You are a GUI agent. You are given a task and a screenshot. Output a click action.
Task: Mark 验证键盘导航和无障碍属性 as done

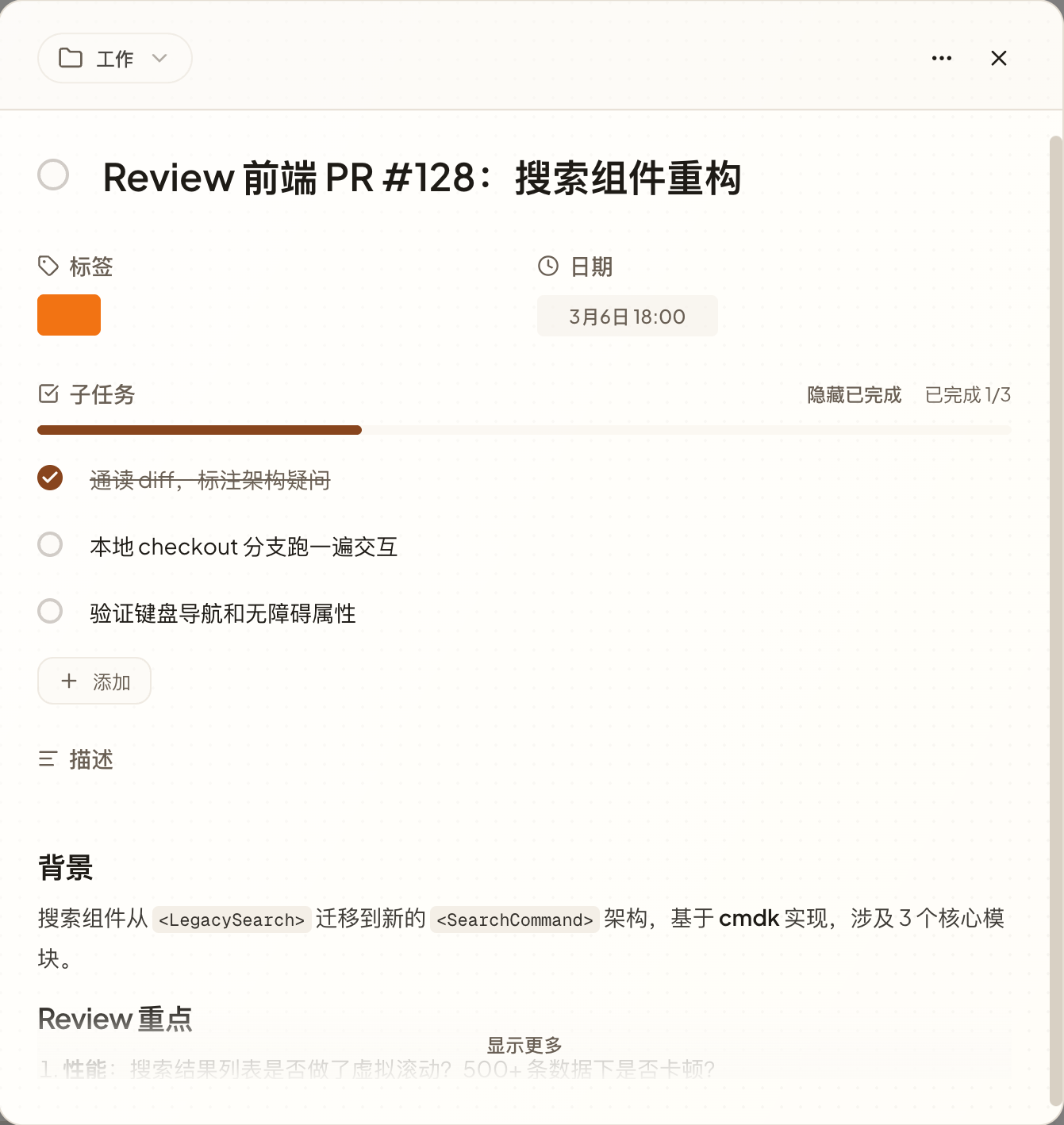(50, 611)
